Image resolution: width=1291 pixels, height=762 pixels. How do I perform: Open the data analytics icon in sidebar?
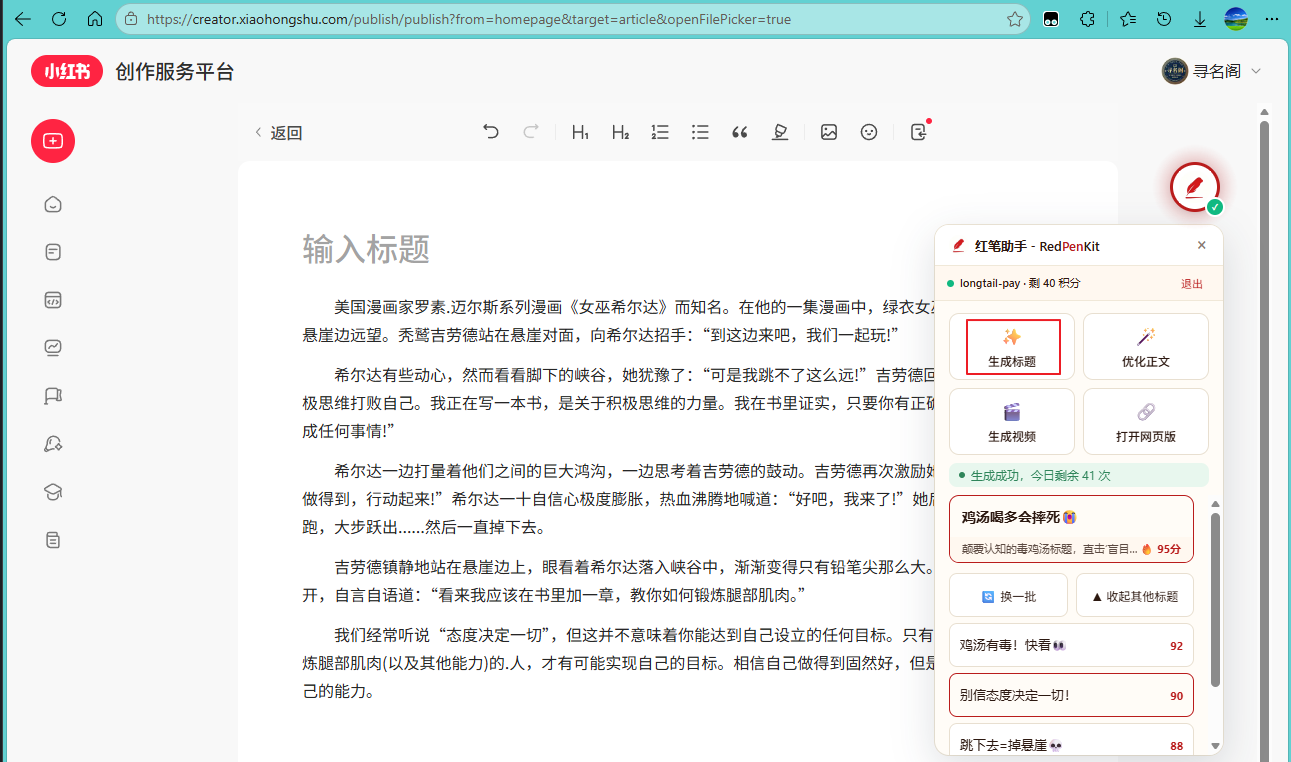(x=53, y=348)
